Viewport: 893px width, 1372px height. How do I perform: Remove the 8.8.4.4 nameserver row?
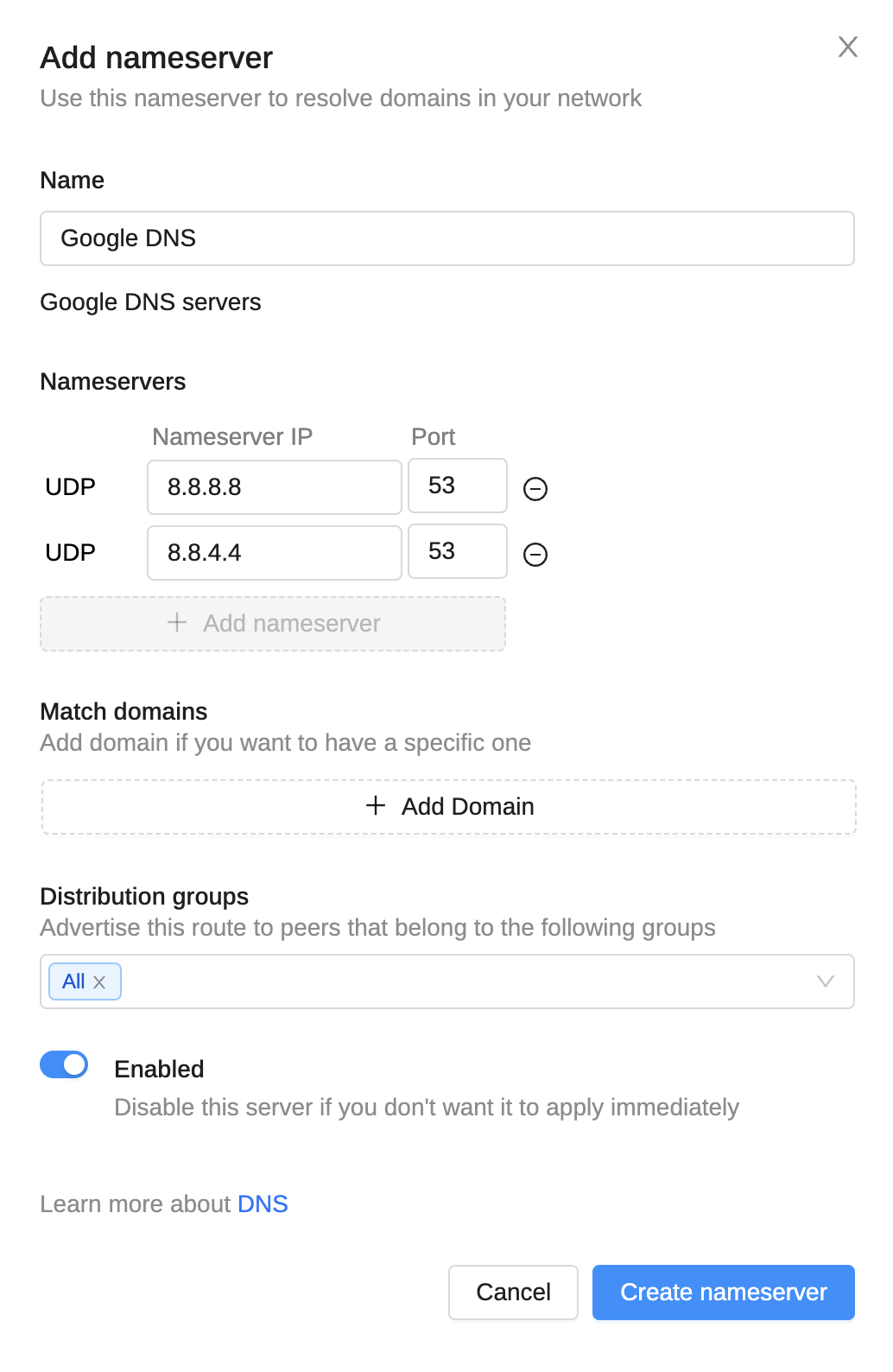coord(535,555)
